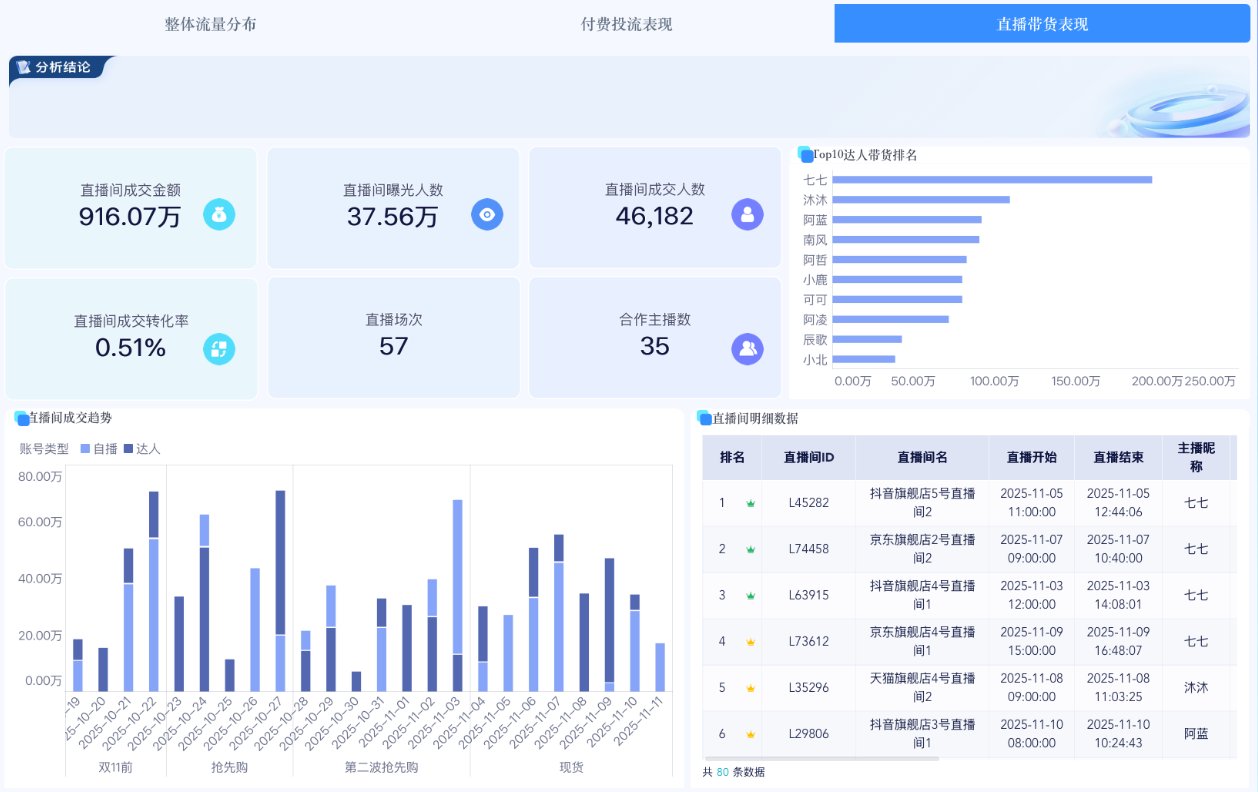Click the panel icon beside Top10达人带货排名 title
The width and height of the screenshot is (1258, 792).
pos(806,154)
